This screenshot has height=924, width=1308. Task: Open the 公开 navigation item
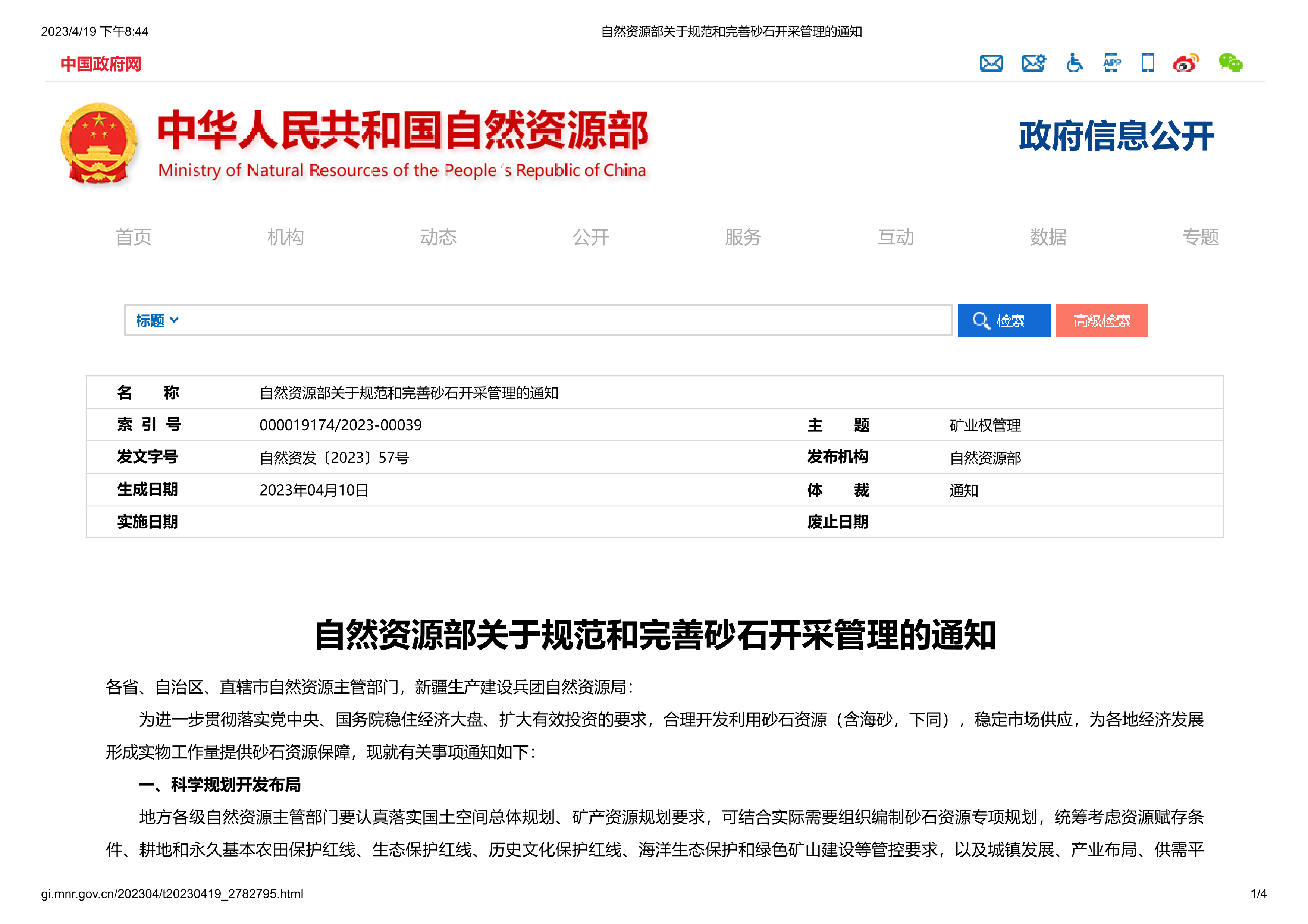point(591,237)
